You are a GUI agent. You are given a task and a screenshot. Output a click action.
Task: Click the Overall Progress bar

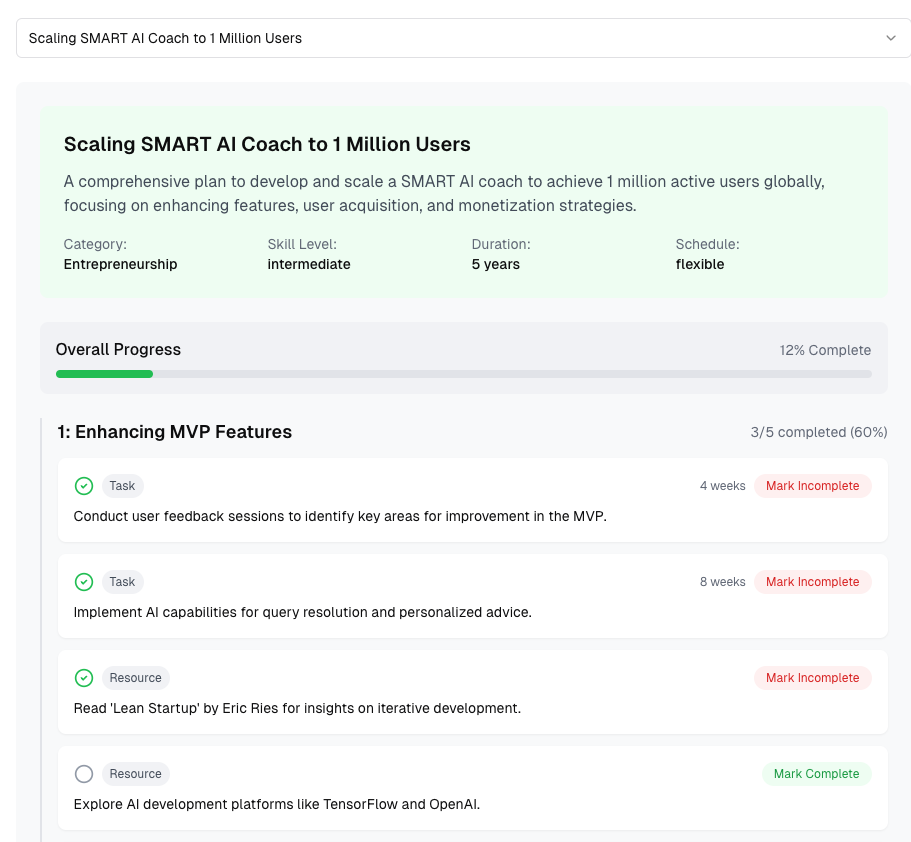click(463, 374)
